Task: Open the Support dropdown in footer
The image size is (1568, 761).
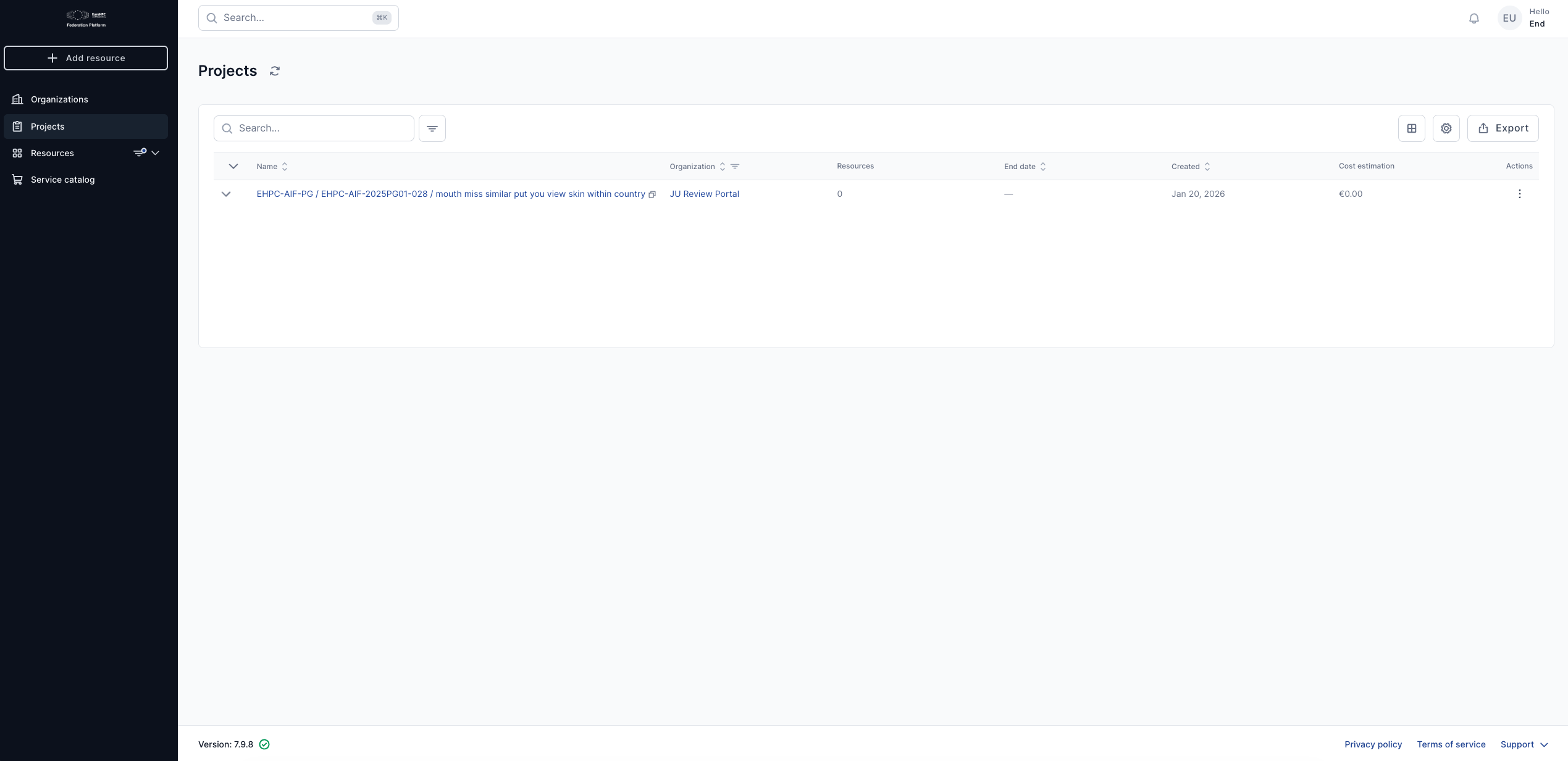Action: point(1524,744)
